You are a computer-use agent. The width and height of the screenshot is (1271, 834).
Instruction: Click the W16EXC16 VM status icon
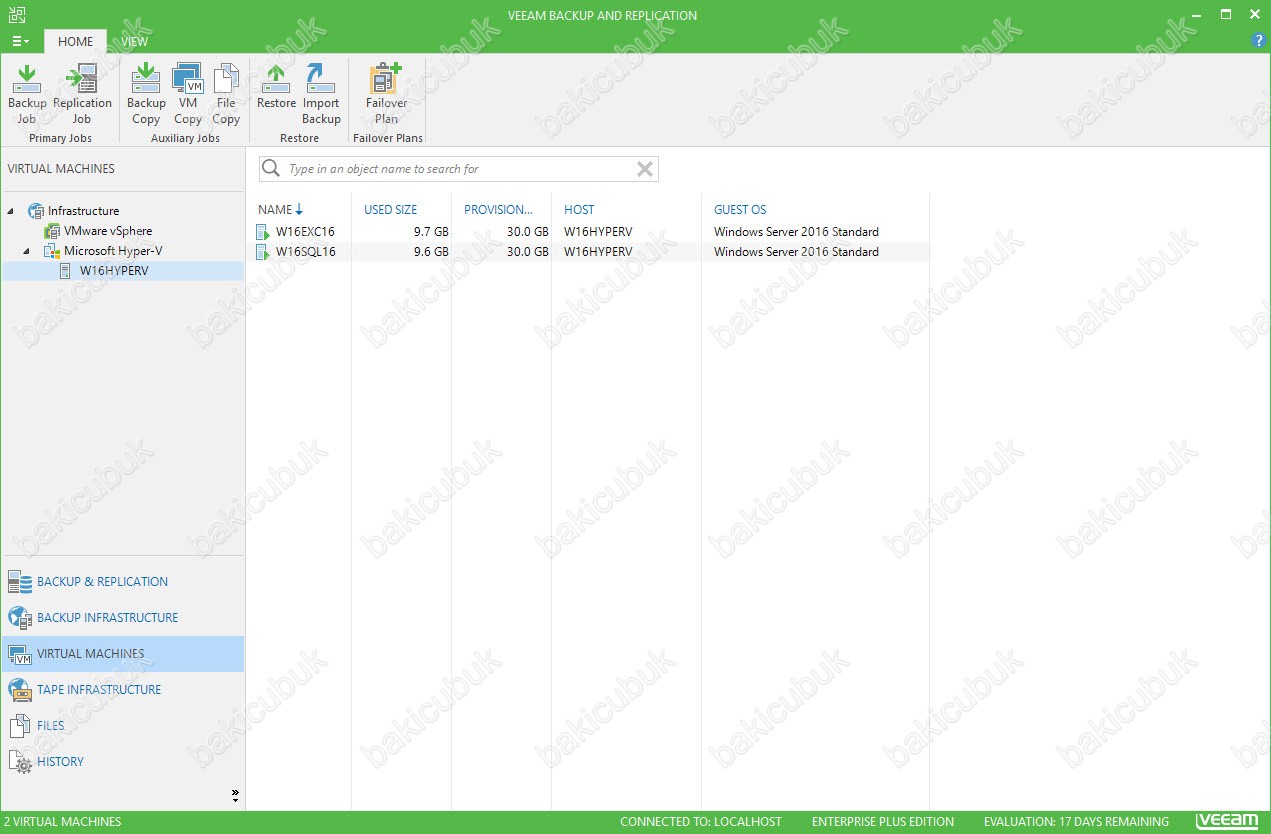[264, 232]
